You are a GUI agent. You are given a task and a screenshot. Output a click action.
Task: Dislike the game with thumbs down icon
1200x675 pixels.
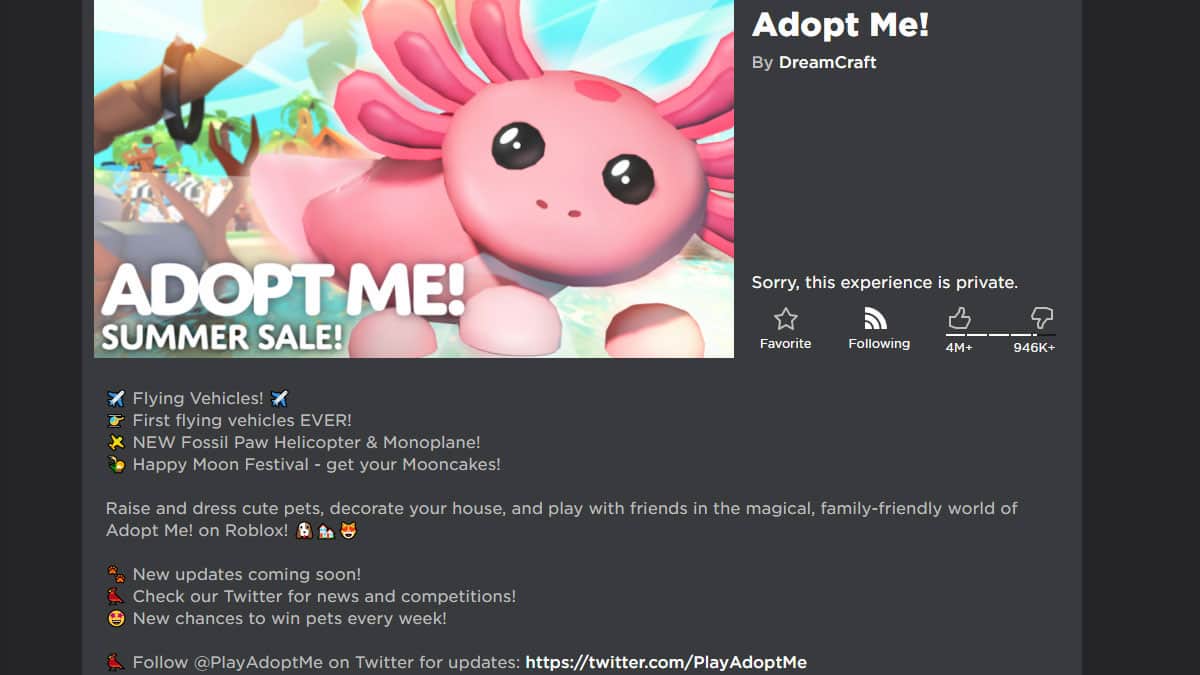pyautogui.click(x=1042, y=319)
